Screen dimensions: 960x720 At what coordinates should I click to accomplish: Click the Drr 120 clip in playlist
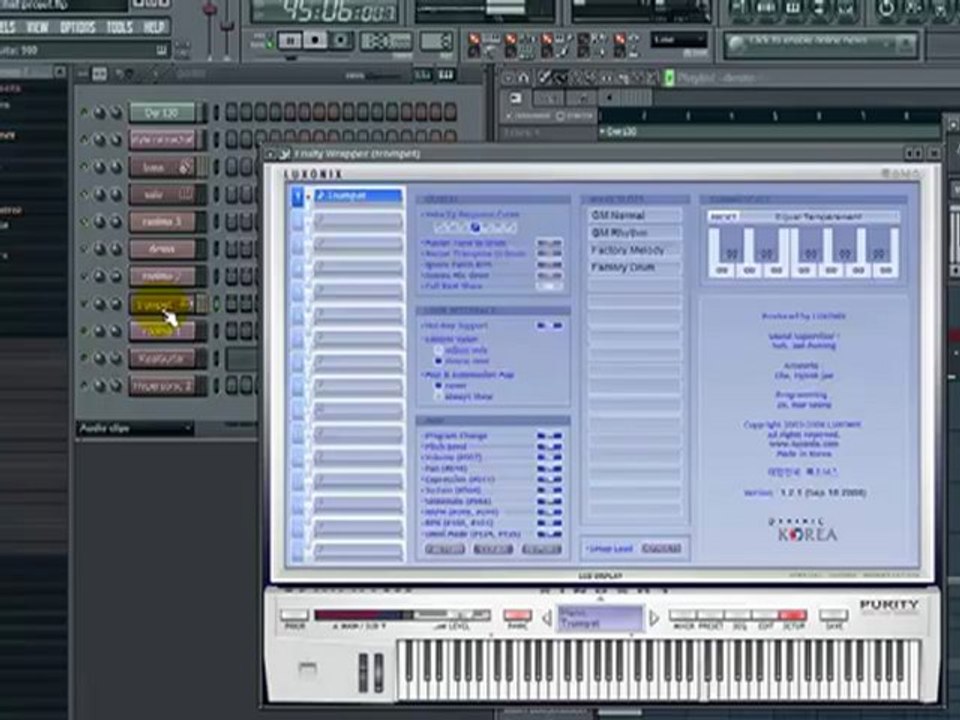769,132
